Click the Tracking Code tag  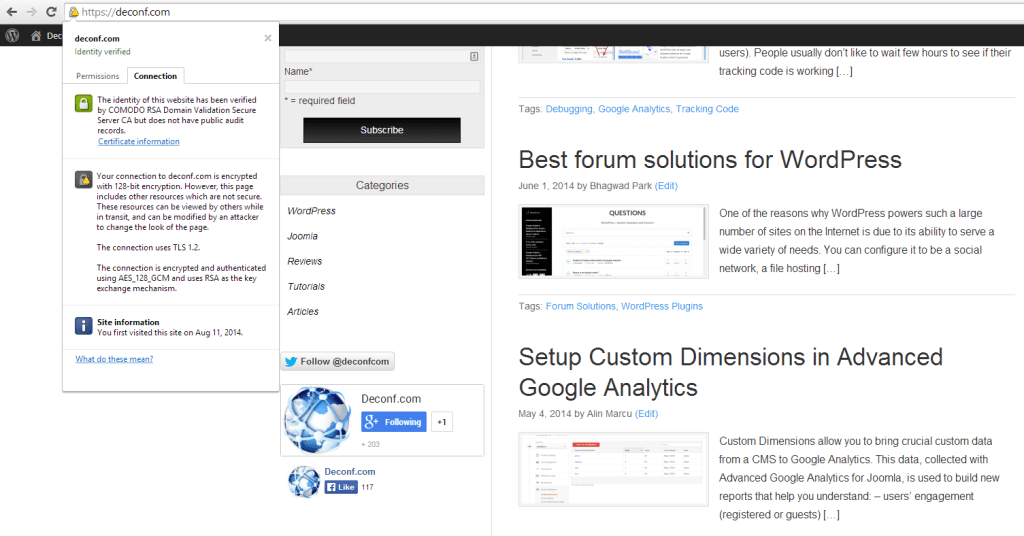point(707,109)
